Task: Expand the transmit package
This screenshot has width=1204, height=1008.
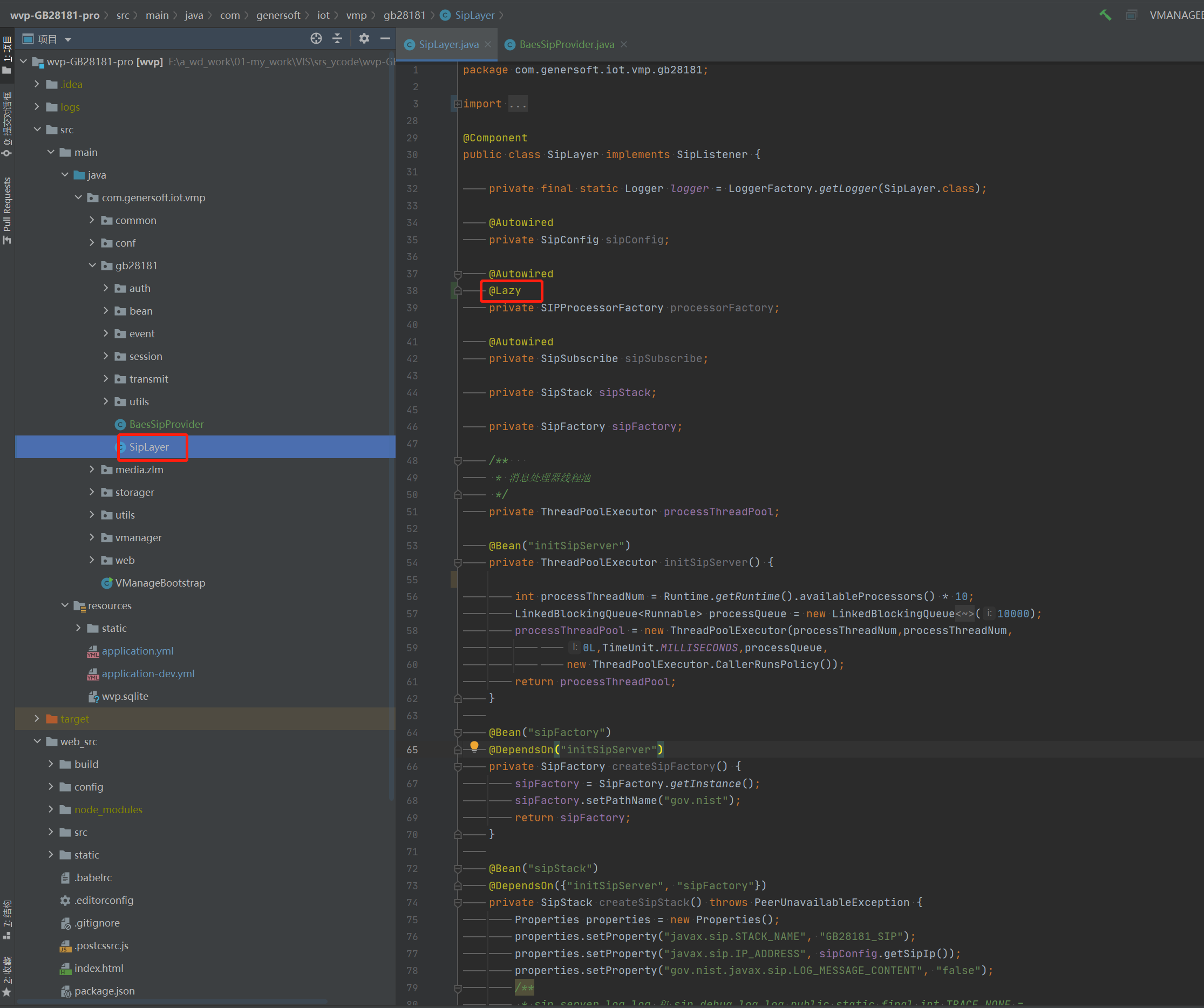Action: pyautogui.click(x=106, y=378)
